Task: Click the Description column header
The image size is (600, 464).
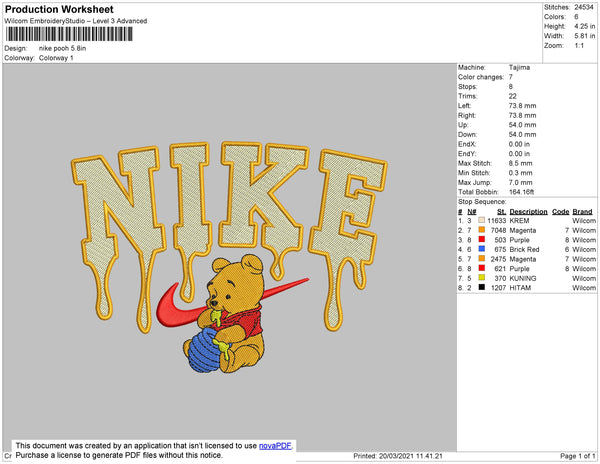Action: [x=528, y=211]
